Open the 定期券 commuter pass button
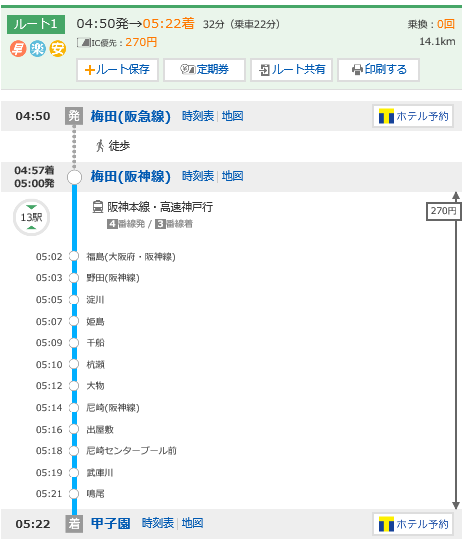 [x=204, y=70]
